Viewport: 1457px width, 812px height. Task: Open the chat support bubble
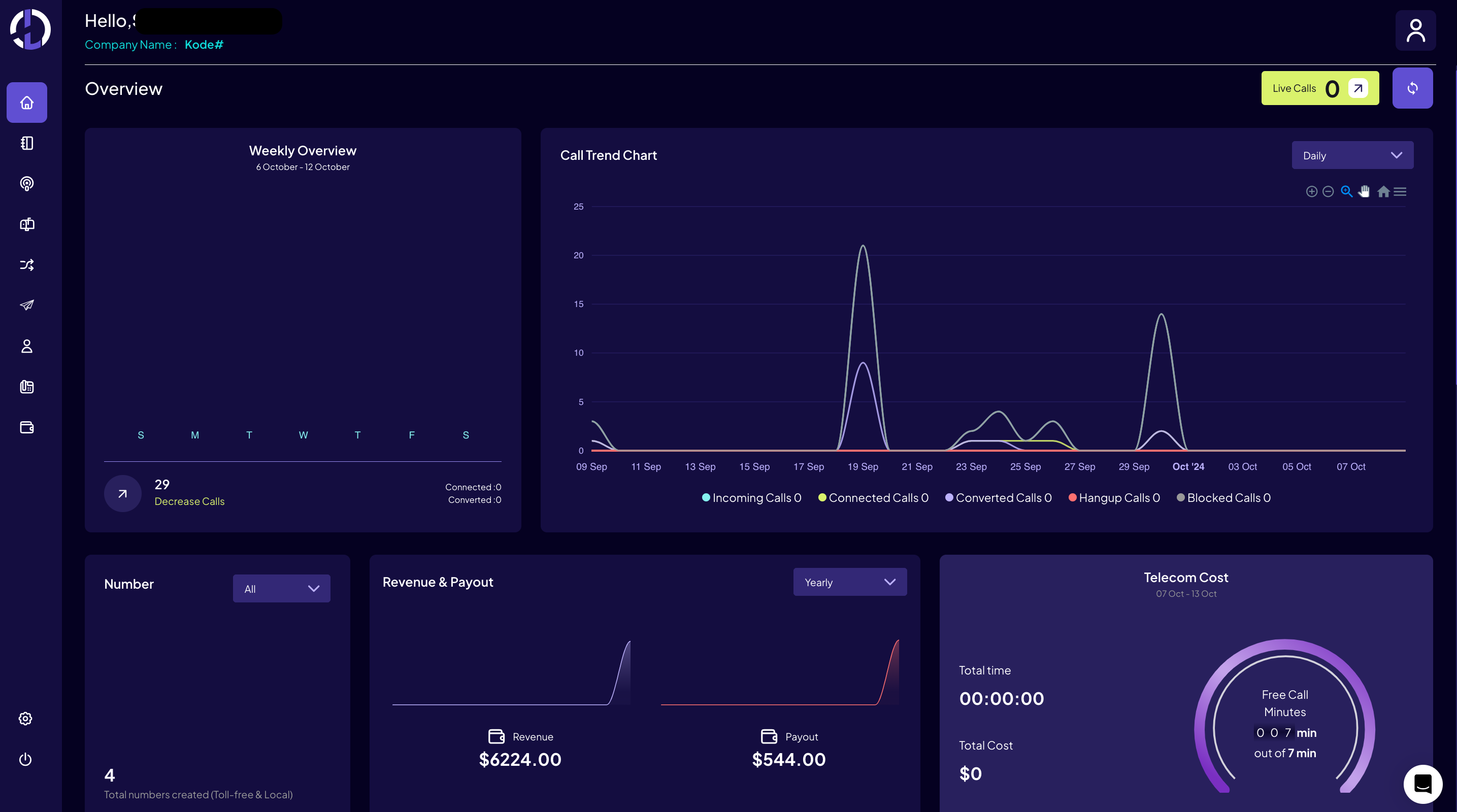pos(1422,784)
